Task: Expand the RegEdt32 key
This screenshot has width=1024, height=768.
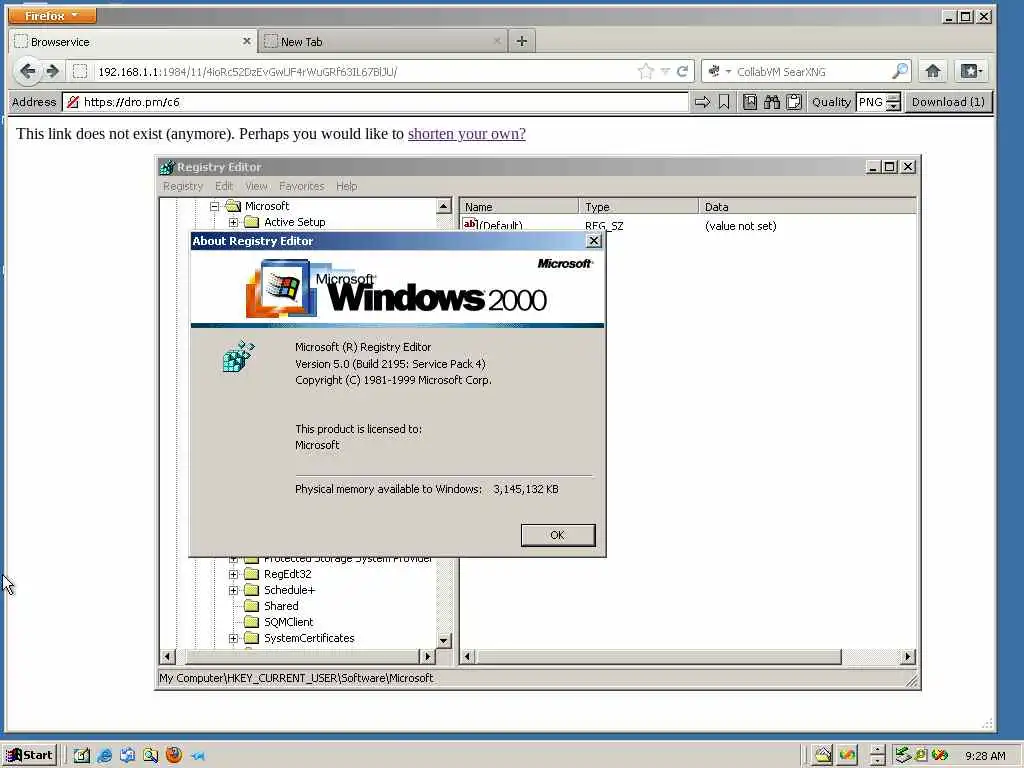Action: click(x=233, y=574)
